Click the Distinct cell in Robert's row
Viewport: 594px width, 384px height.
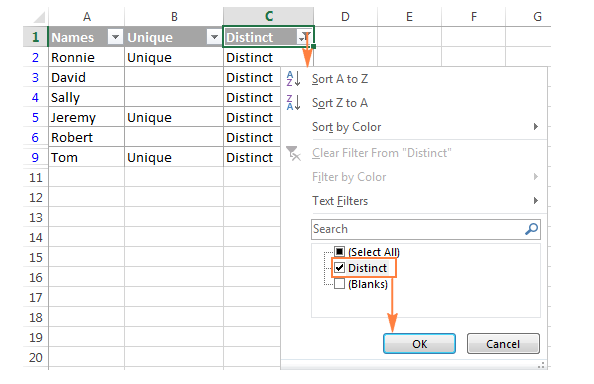[252, 137]
